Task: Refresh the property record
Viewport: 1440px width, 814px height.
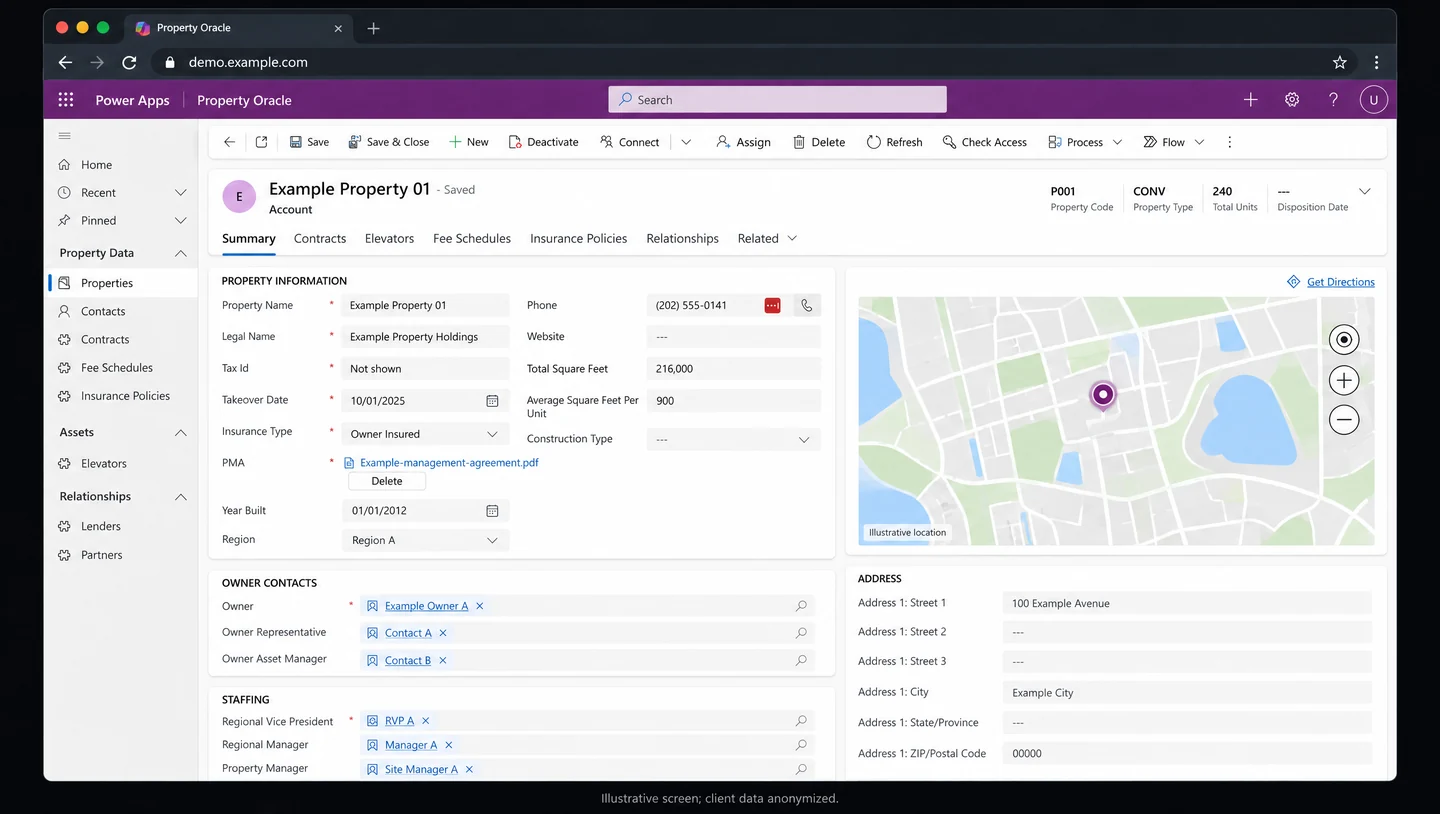Action: click(894, 142)
